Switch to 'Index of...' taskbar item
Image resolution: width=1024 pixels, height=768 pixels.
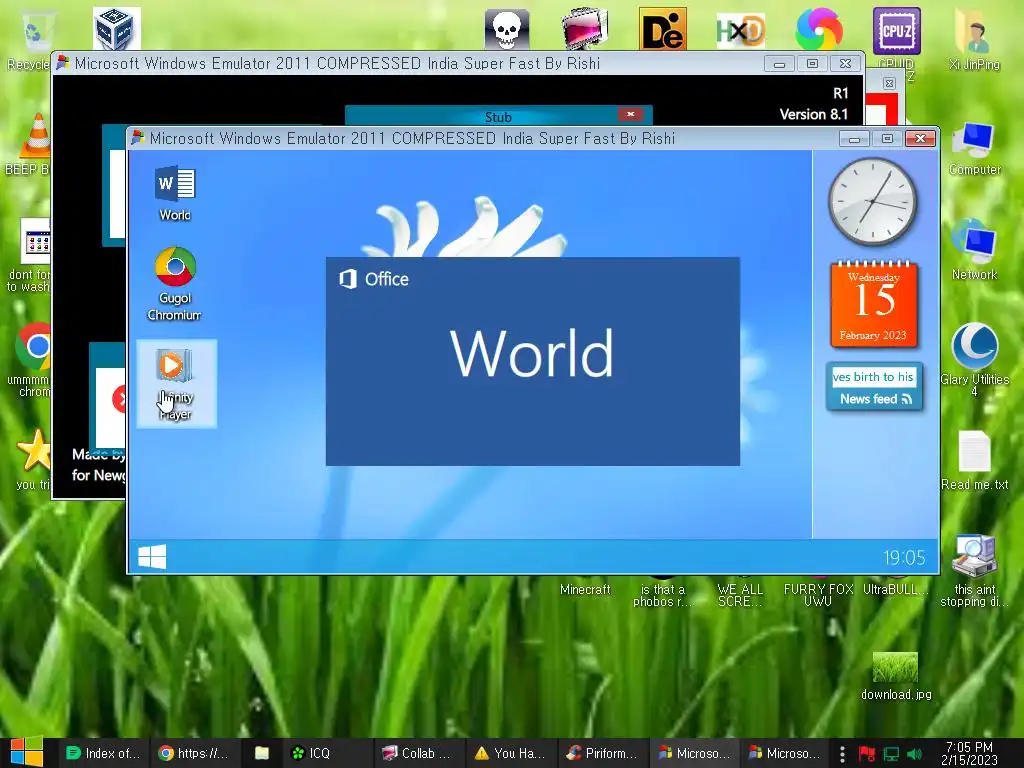[104, 753]
